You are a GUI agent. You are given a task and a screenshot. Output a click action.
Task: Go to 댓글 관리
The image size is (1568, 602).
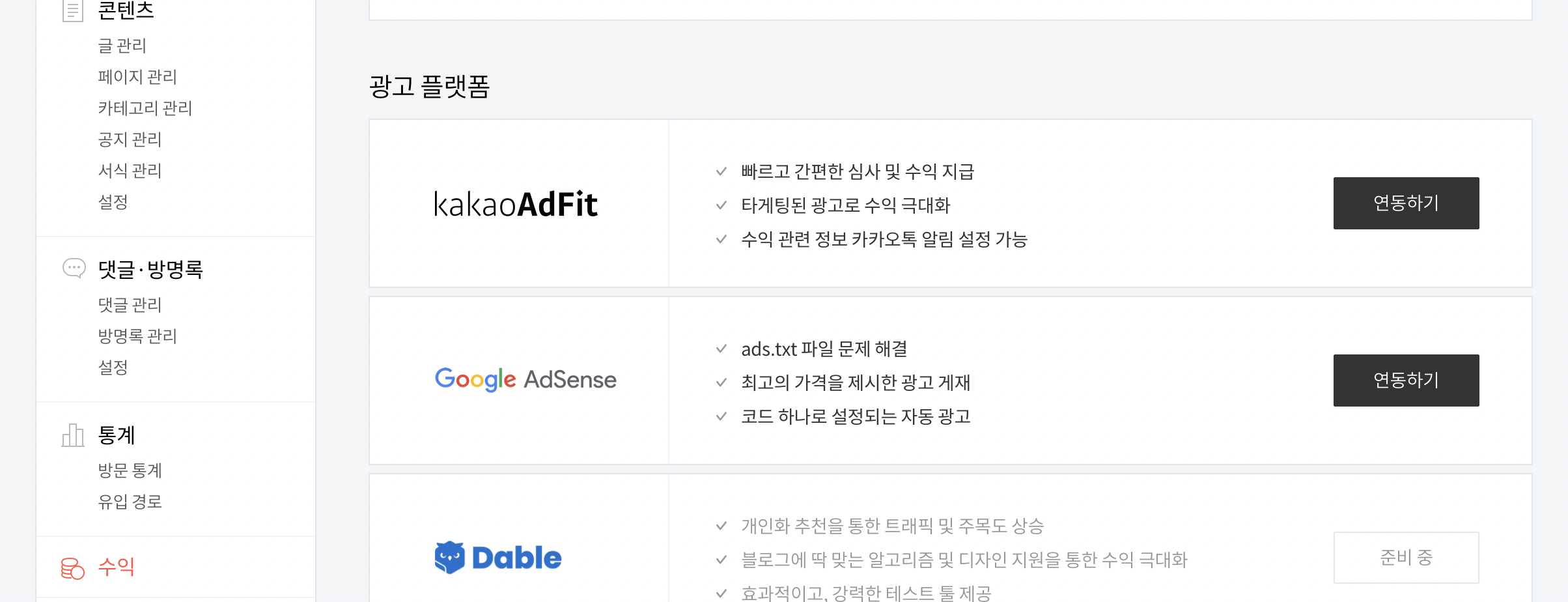130,305
